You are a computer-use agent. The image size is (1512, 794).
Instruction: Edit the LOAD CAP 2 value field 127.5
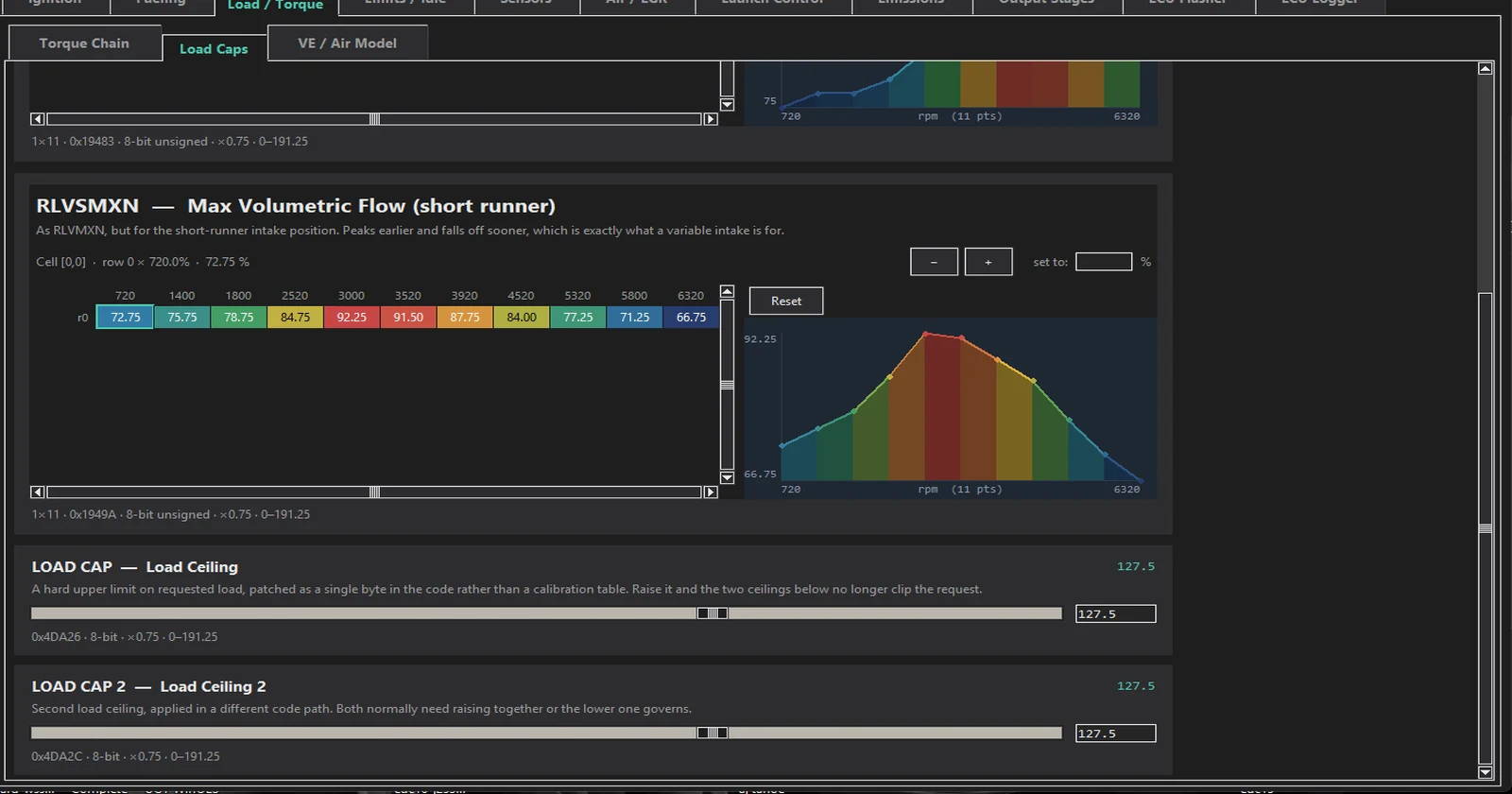[x=1115, y=734]
